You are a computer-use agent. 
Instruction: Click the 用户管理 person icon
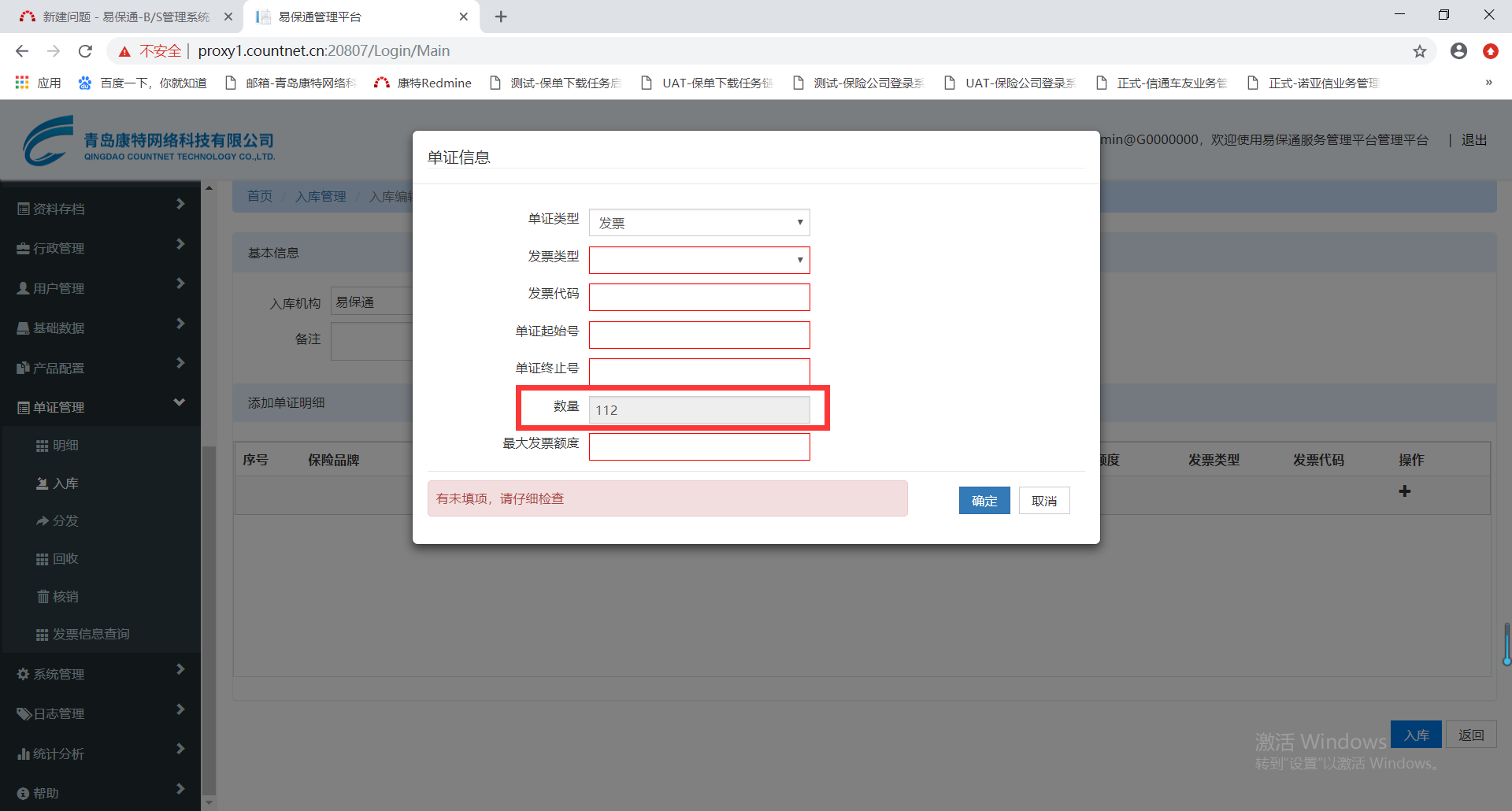tap(24, 288)
